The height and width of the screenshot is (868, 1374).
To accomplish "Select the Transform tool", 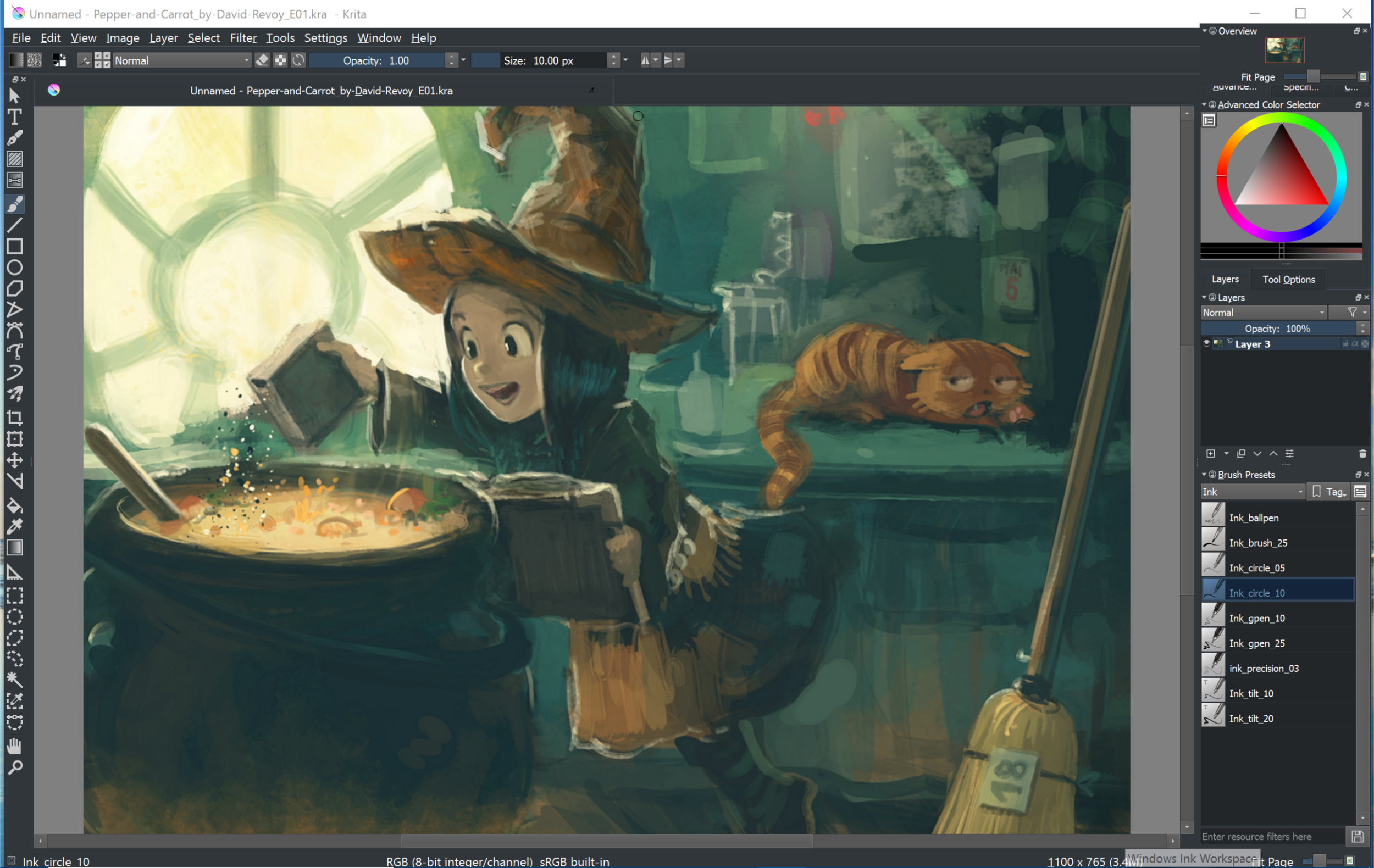I will click(14, 439).
